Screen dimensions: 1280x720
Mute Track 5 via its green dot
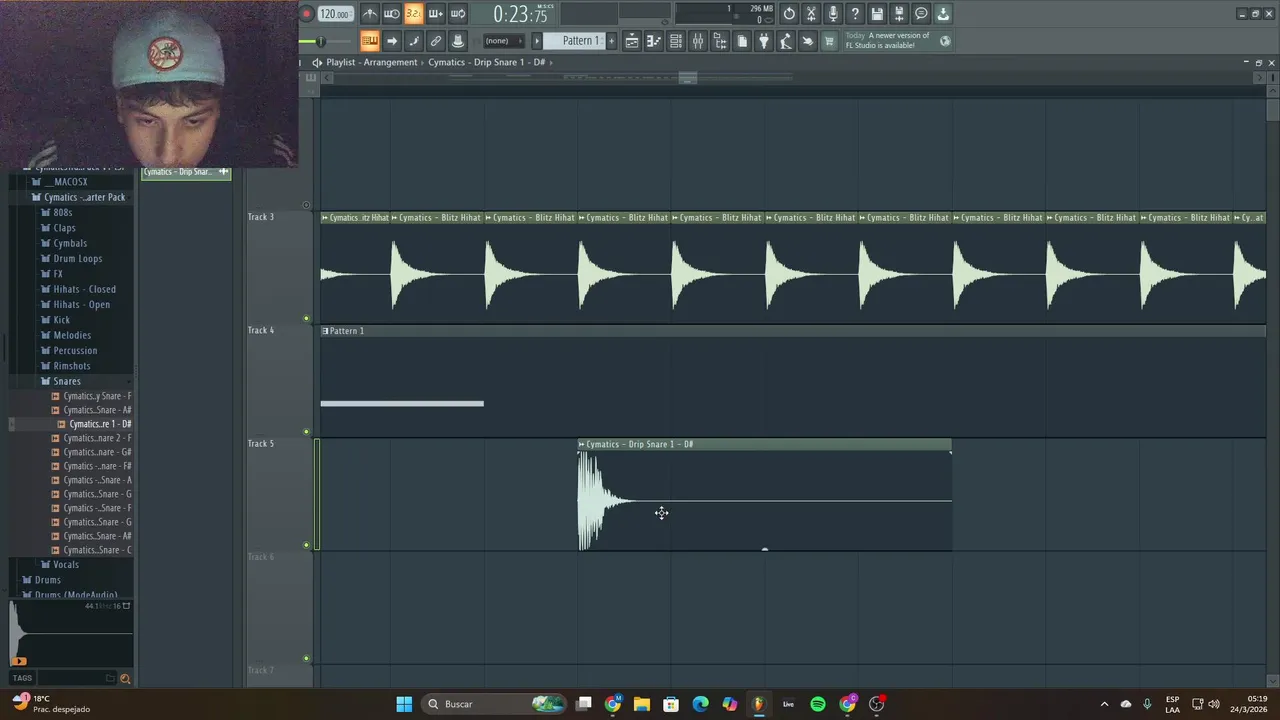(306, 545)
